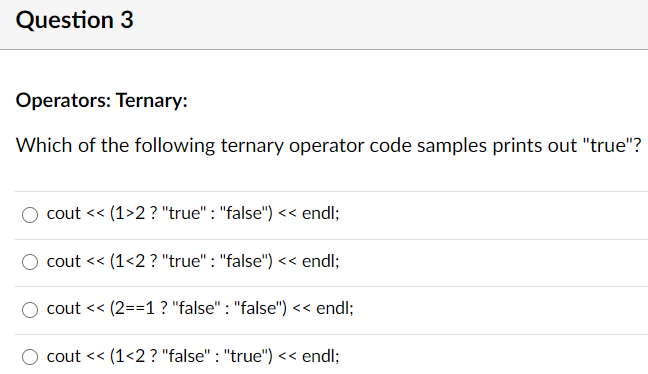The image size is (648, 374).
Task: Click endl; at the end of first answer
Action: click(x=321, y=213)
